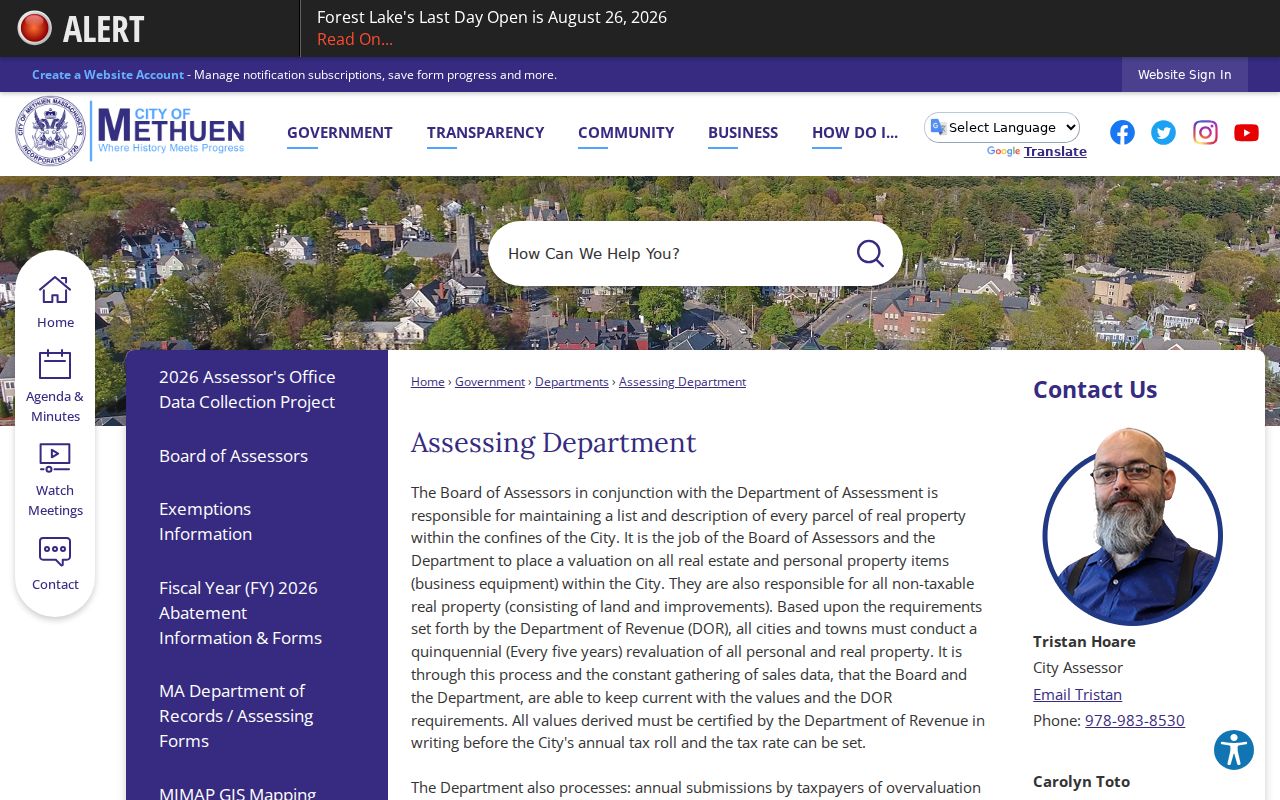This screenshot has height=800, width=1280.
Task: Click the Carolyn Toto contact name
Action: [1081, 781]
